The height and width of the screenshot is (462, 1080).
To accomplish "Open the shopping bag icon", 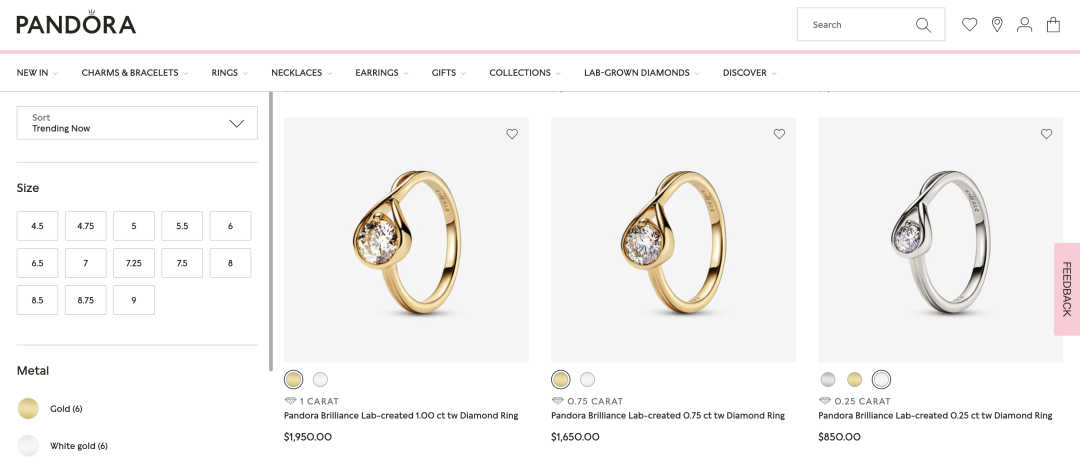I will (x=1053, y=25).
